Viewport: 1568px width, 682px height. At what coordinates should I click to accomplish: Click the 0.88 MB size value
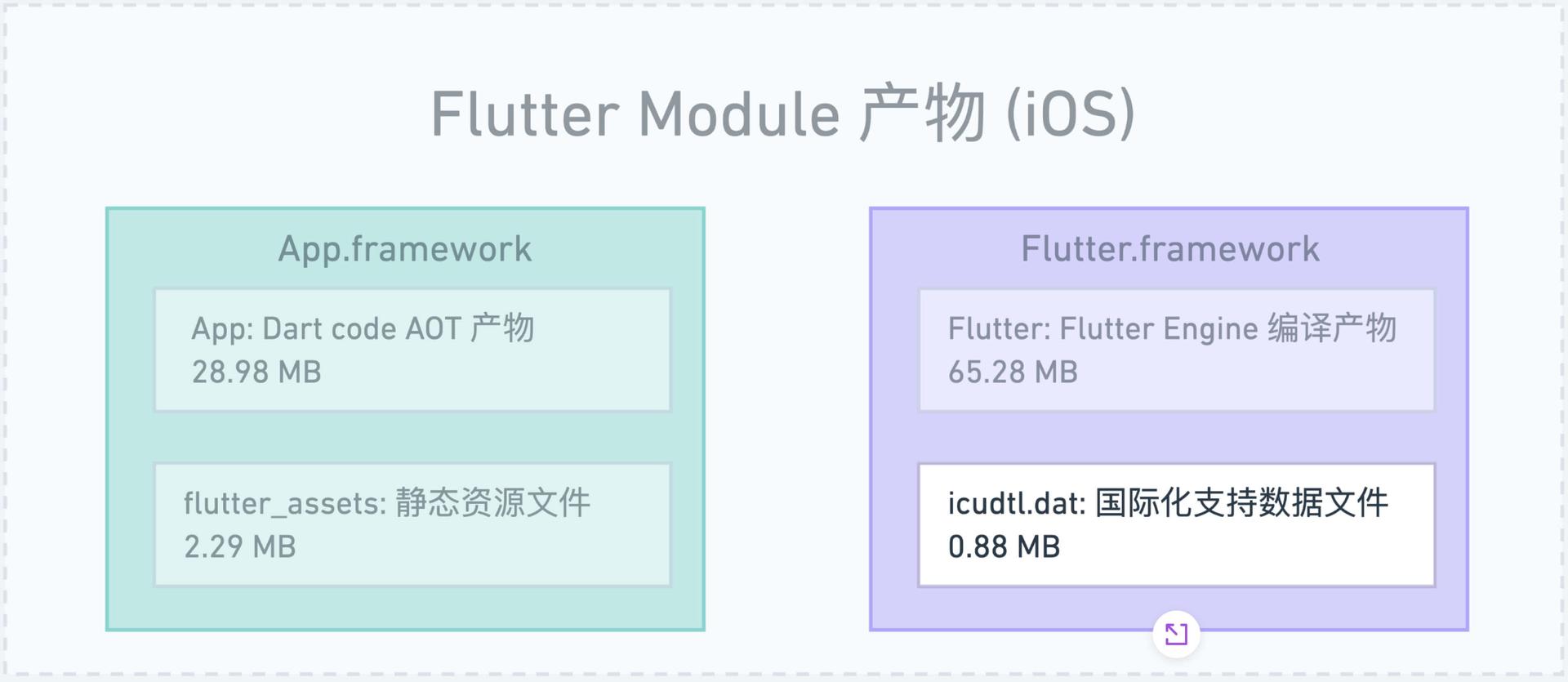(1004, 547)
